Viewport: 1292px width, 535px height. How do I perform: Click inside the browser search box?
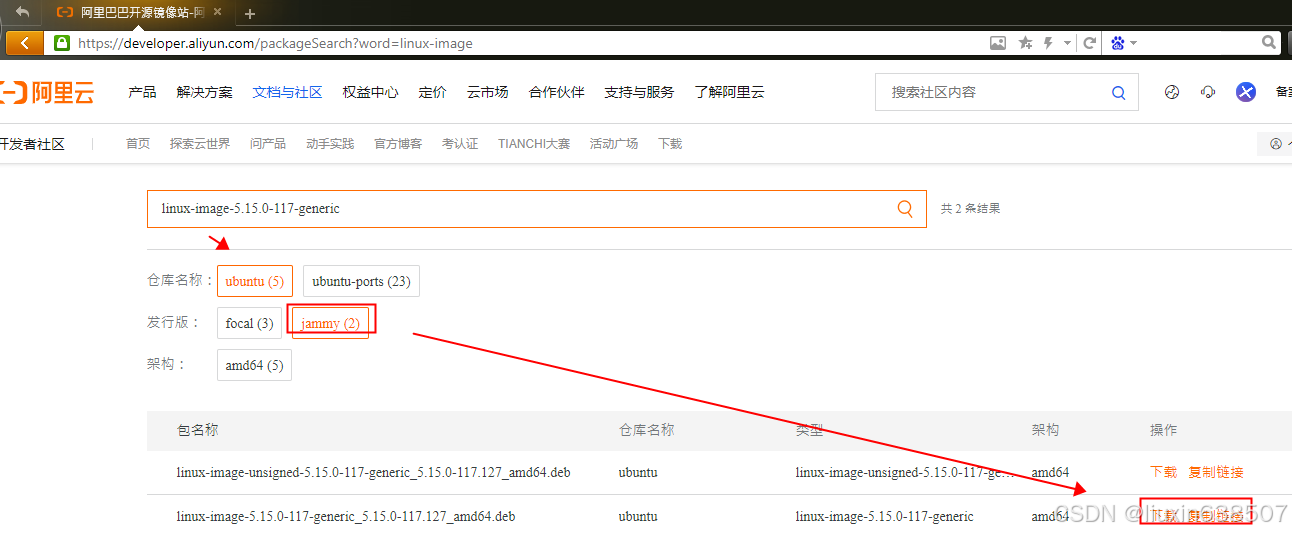pos(1198,43)
